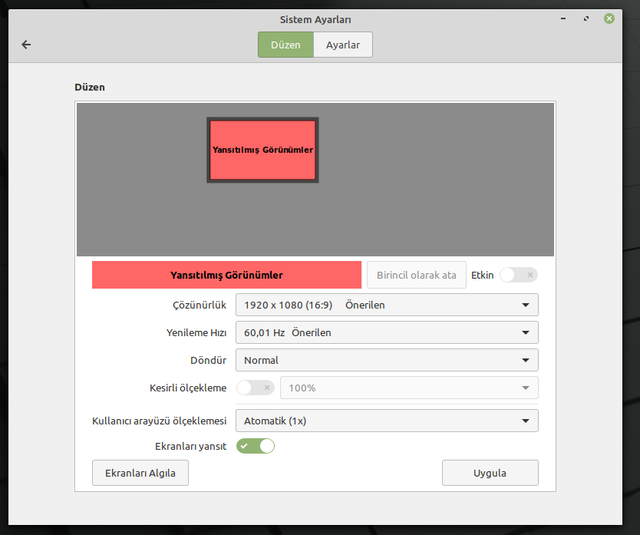This screenshot has width=640, height=535.
Task: Click the Sistem Ayarları title text
Action: tap(316, 20)
